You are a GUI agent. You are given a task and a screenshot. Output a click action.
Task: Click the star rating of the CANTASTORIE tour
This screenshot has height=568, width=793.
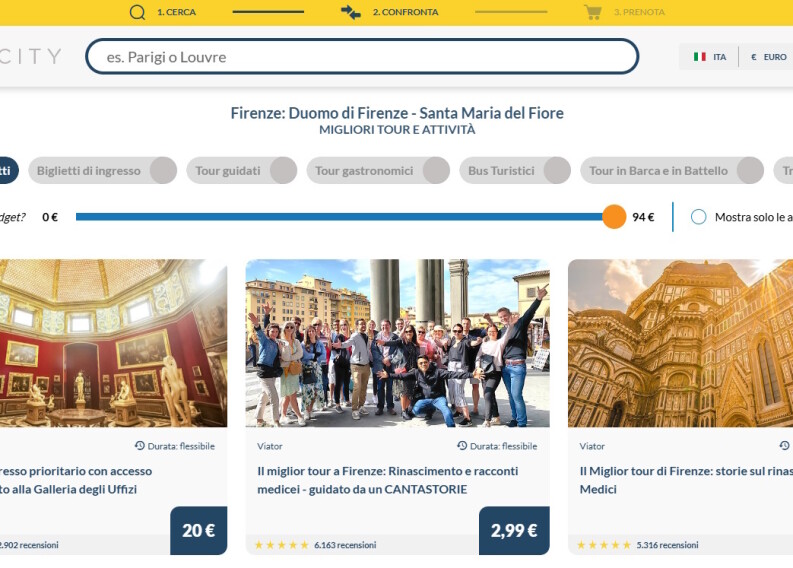pyautogui.click(x=282, y=545)
